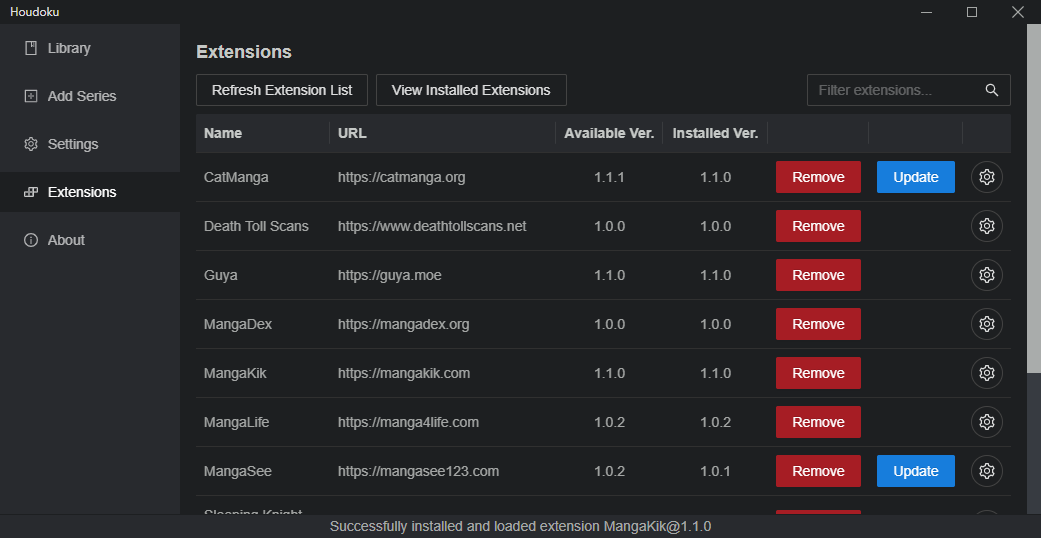Go to the Library page

click(69, 48)
